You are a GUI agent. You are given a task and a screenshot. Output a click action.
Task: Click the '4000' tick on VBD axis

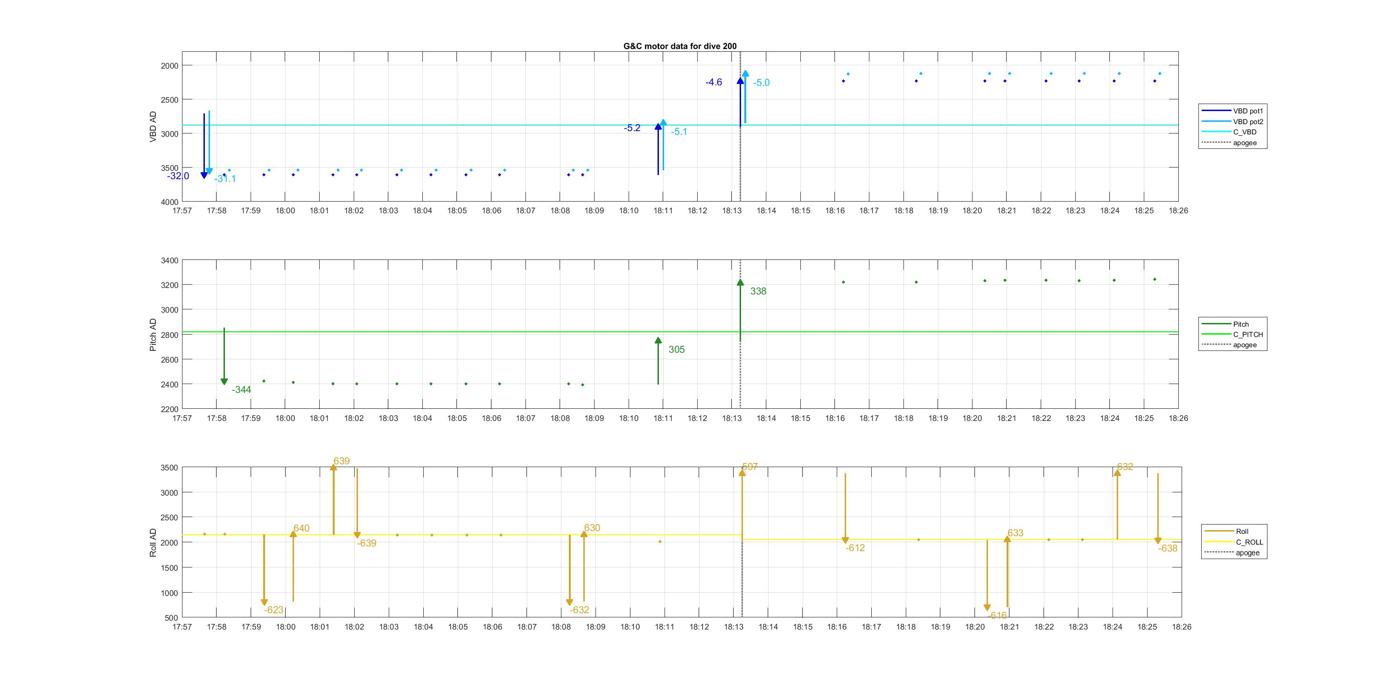[168, 202]
